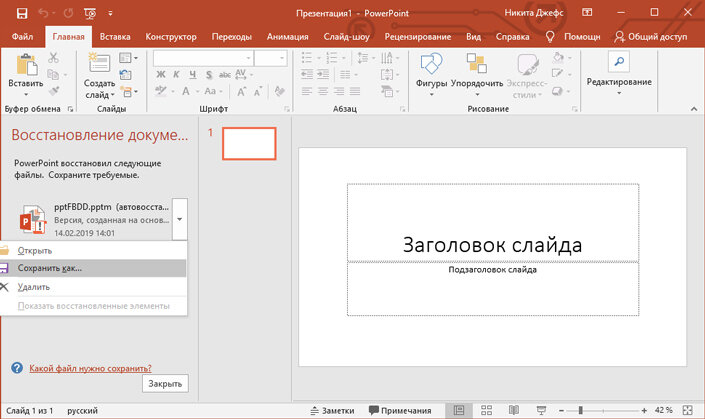Toggle the bulleted list icon
705x419 pixels.
pos(307,58)
